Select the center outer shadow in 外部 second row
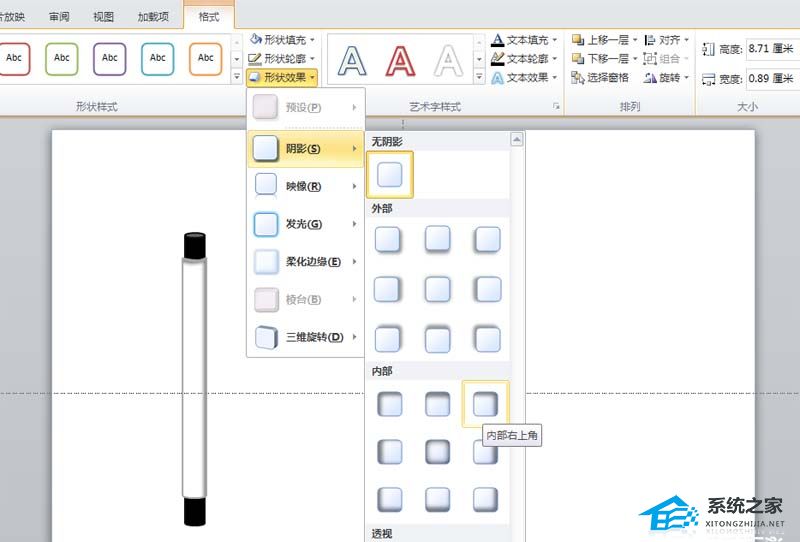Image resolution: width=800 pixels, height=542 pixels. click(438, 289)
